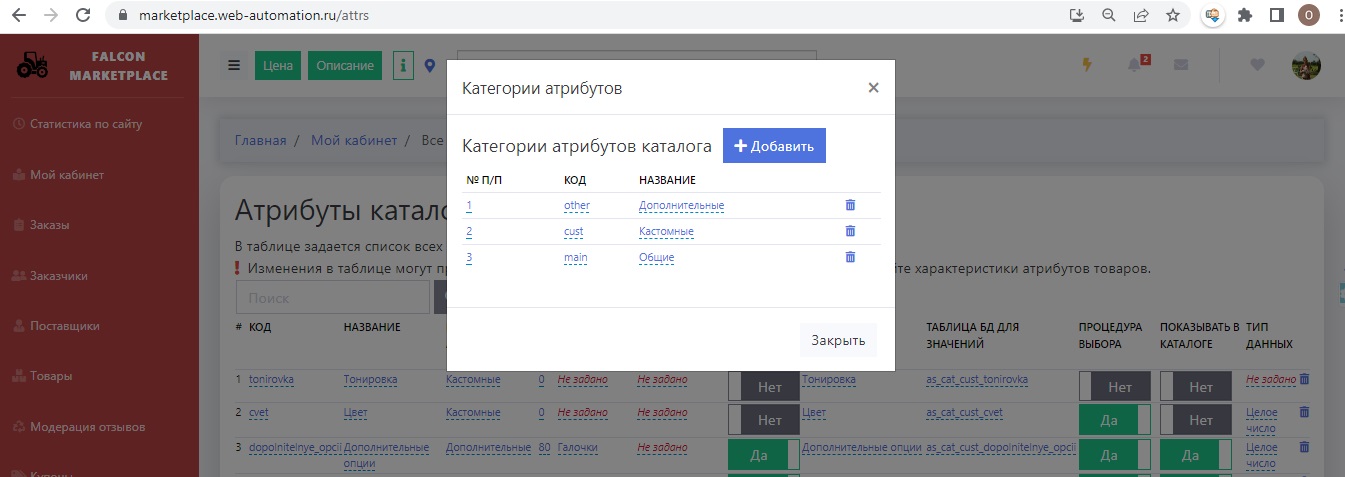Open the notifications bell icon
The image size is (1345, 477).
coord(1134,65)
